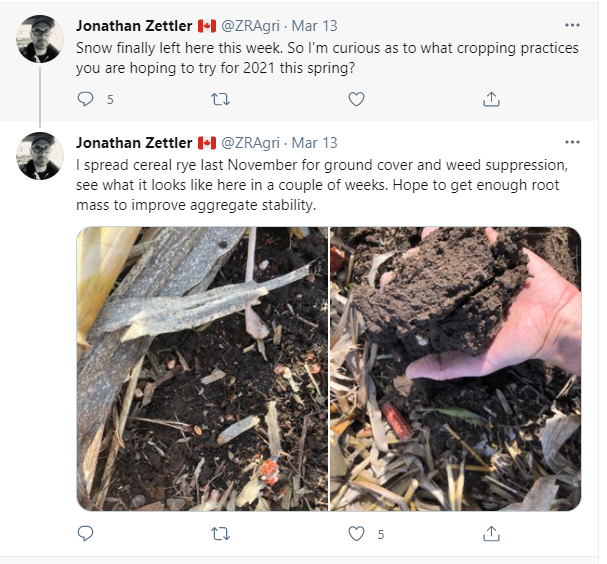Like the first tweet about cropping practices
Image resolution: width=607 pixels, height=564 pixels.
356,99
